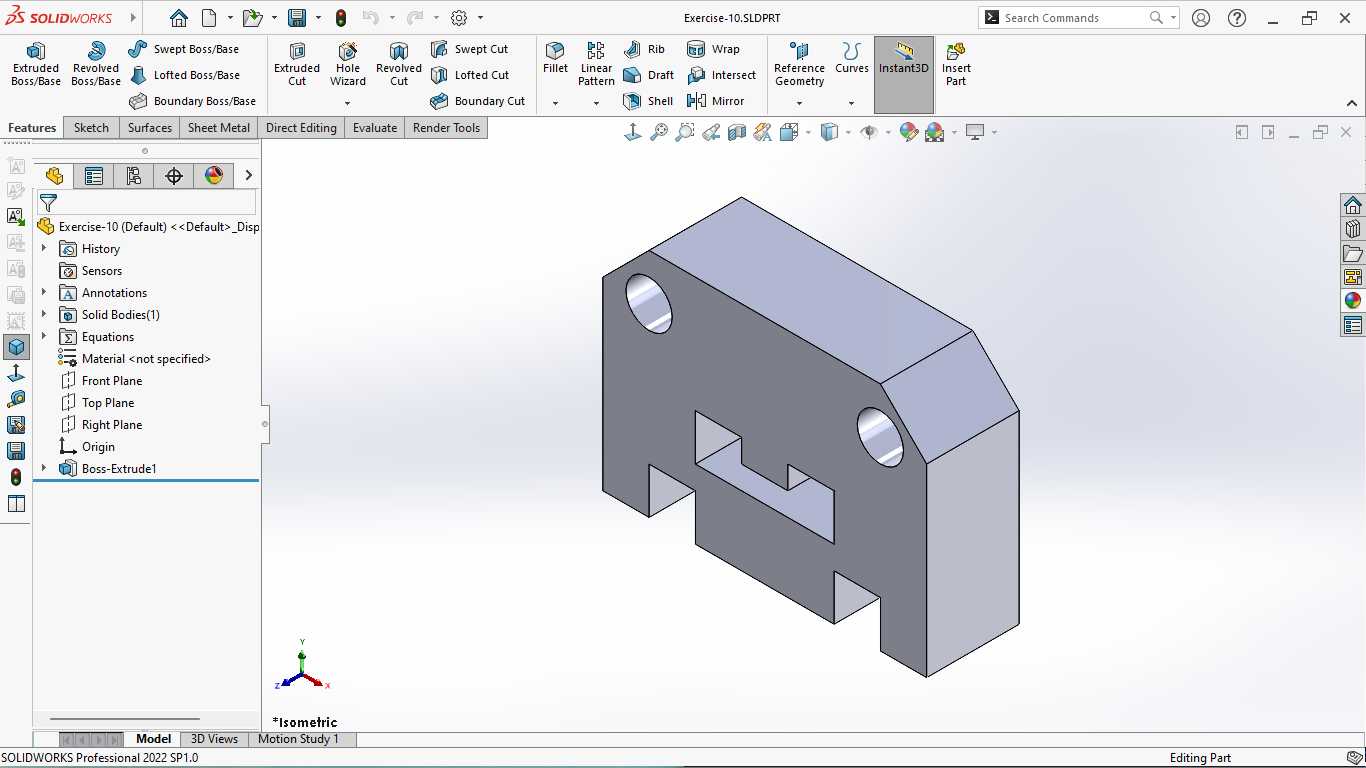Viewport: 1366px width, 768px height.
Task: Open the DimXpertManager tab
Action: point(174,176)
